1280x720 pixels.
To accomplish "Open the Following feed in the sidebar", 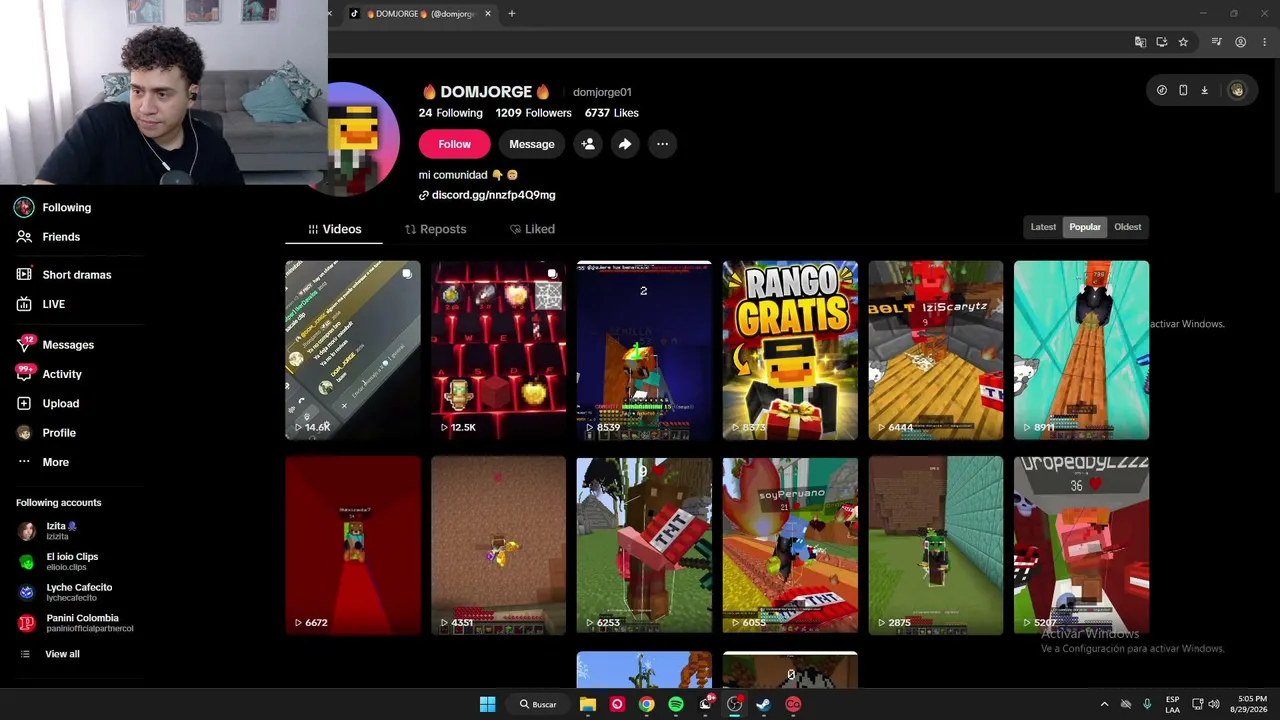I will (x=66, y=207).
